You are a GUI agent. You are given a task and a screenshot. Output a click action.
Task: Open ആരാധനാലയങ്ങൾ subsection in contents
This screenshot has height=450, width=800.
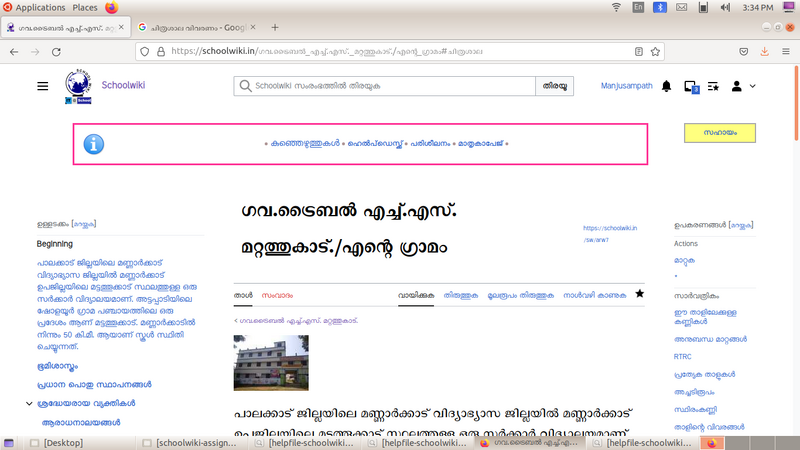(x=81, y=422)
